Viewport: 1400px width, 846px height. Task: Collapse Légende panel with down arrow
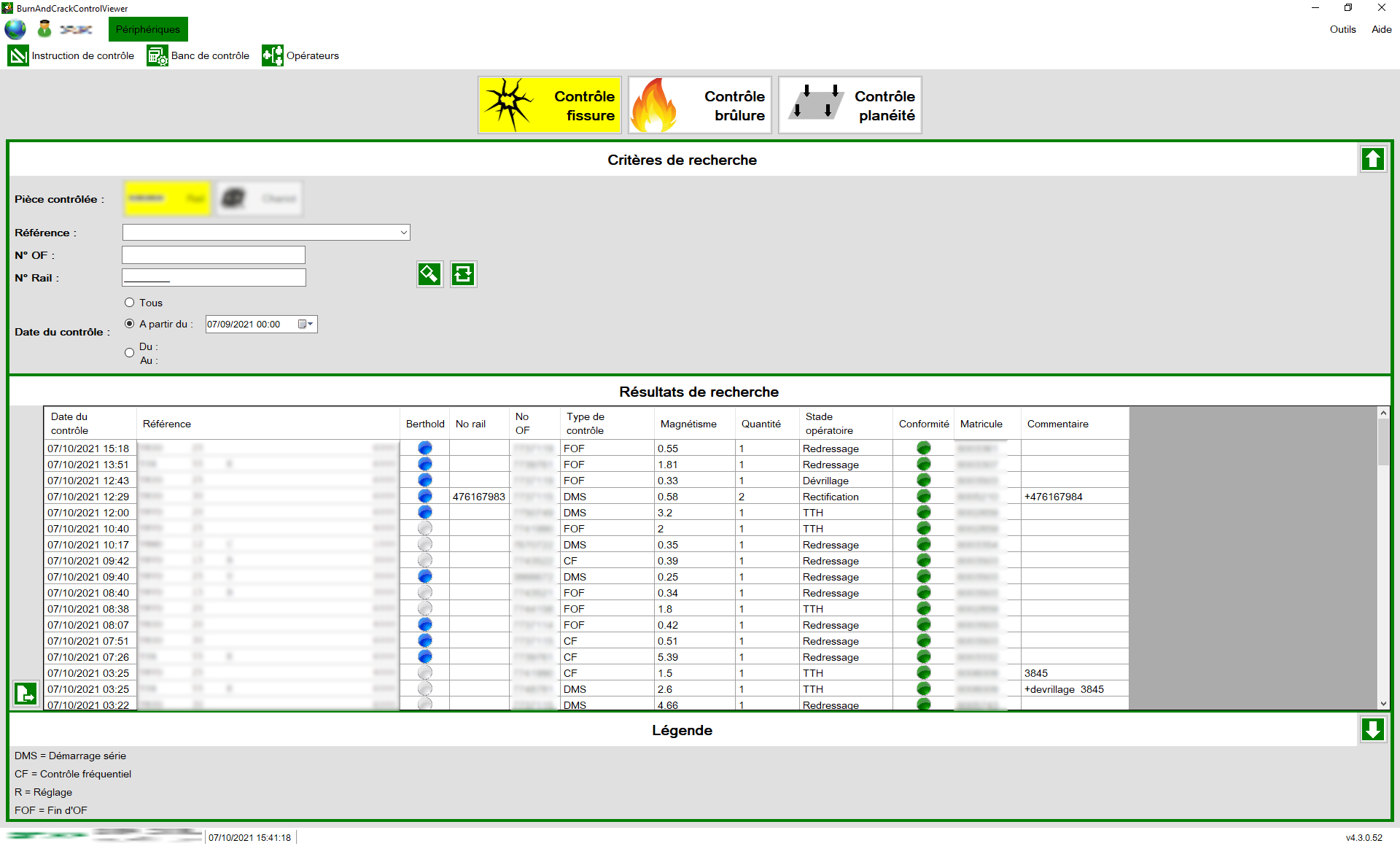point(1372,729)
